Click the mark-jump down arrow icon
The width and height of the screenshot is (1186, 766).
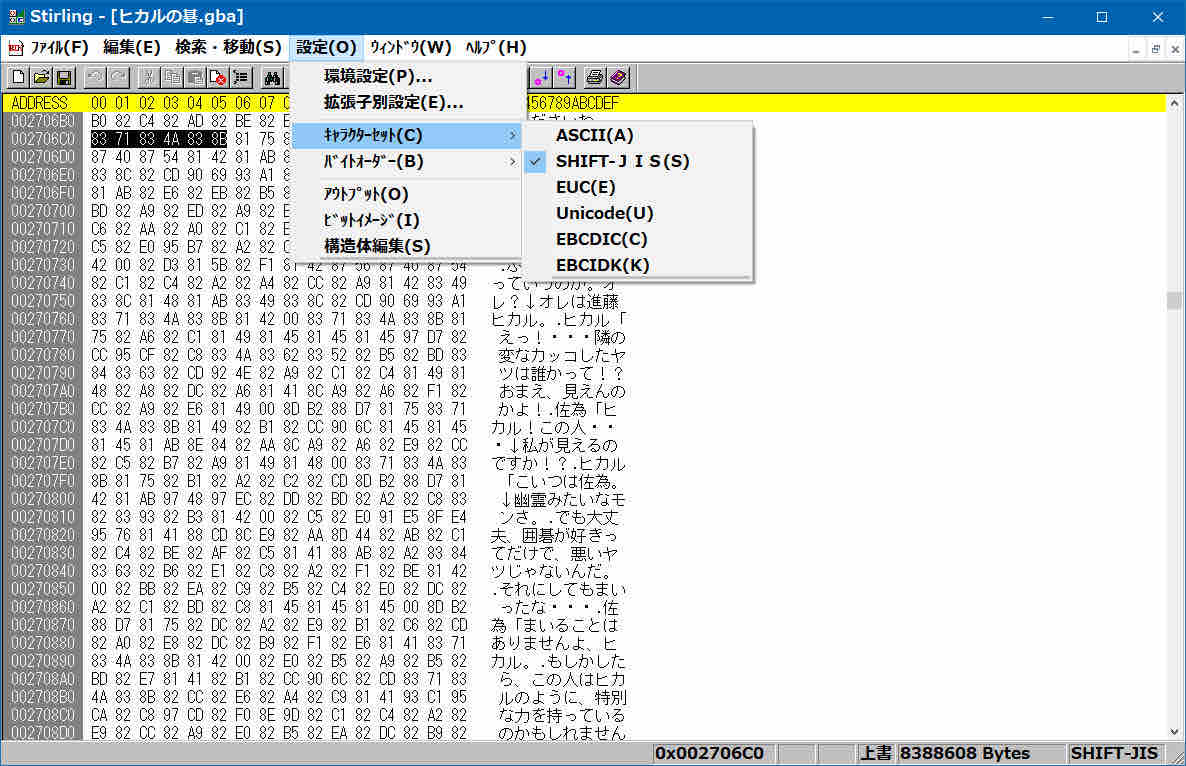[x=542, y=77]
